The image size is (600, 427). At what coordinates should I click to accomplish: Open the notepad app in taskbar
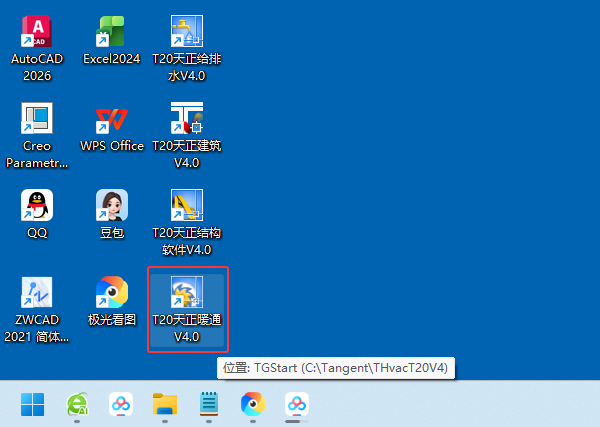(x=209, y=404)
